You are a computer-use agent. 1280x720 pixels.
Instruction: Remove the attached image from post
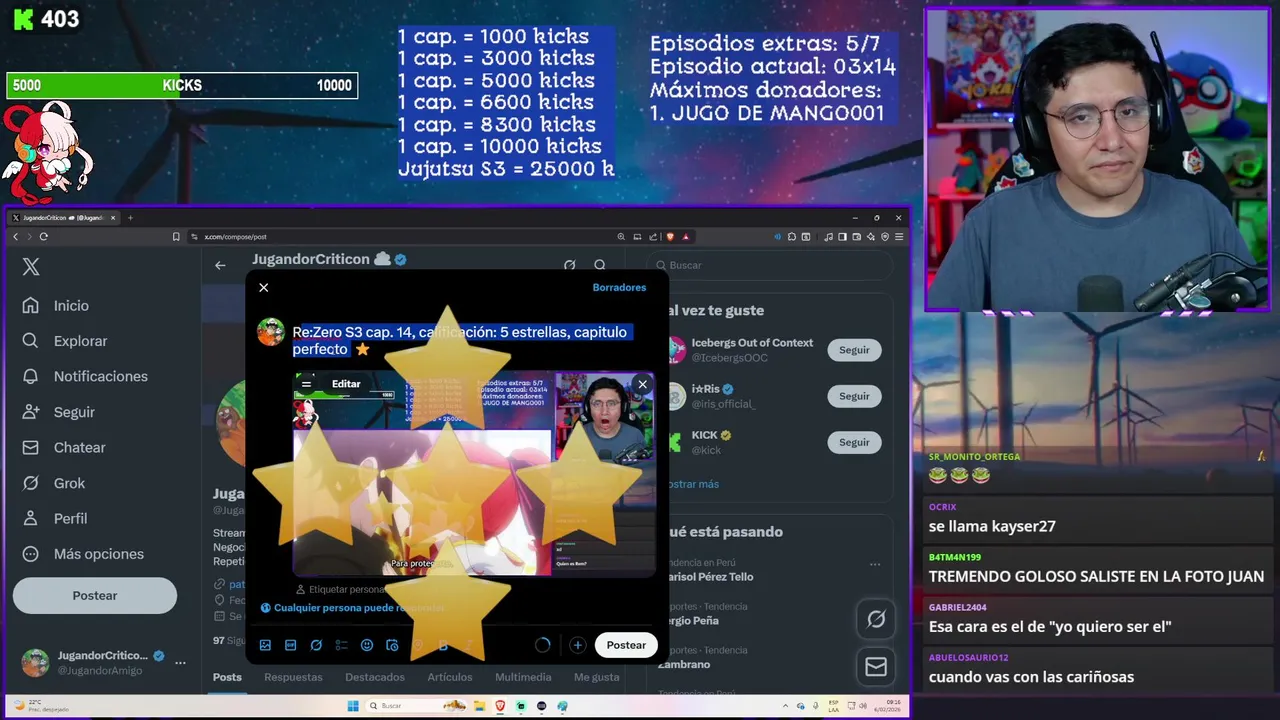click(642, 384)
